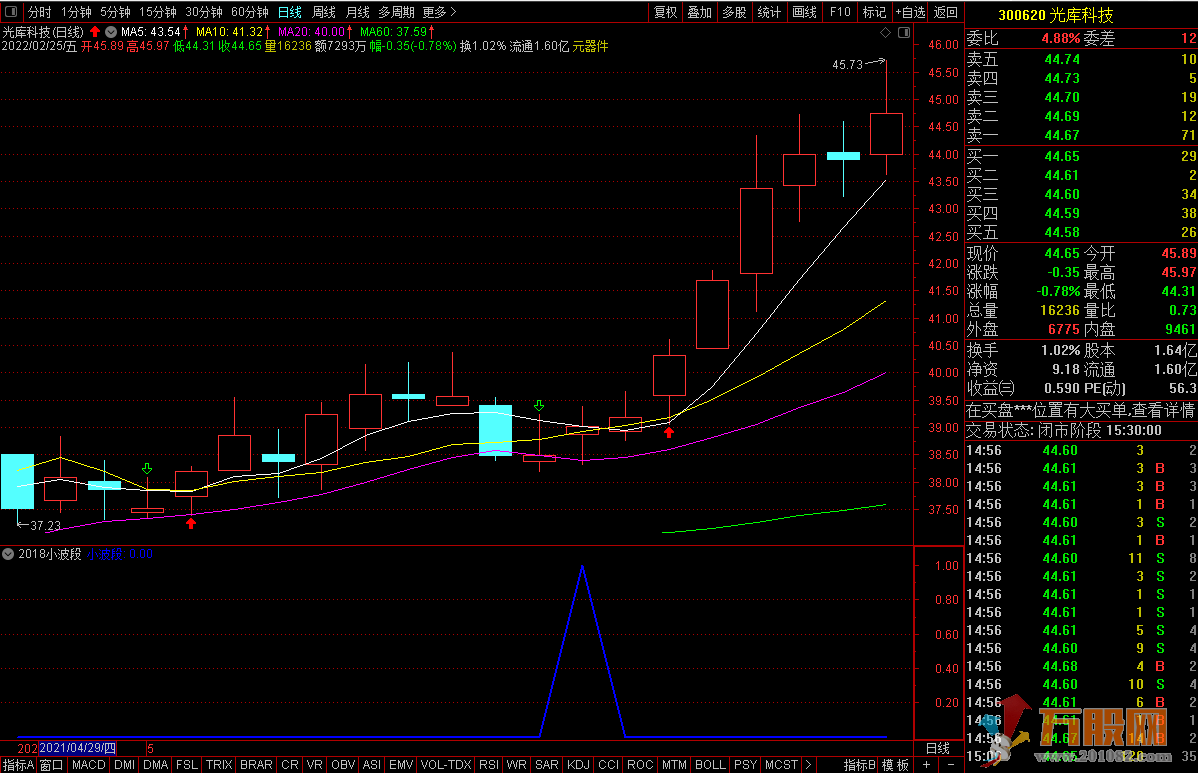Select the 1分钟 timeframe

[x=76, y=11]
